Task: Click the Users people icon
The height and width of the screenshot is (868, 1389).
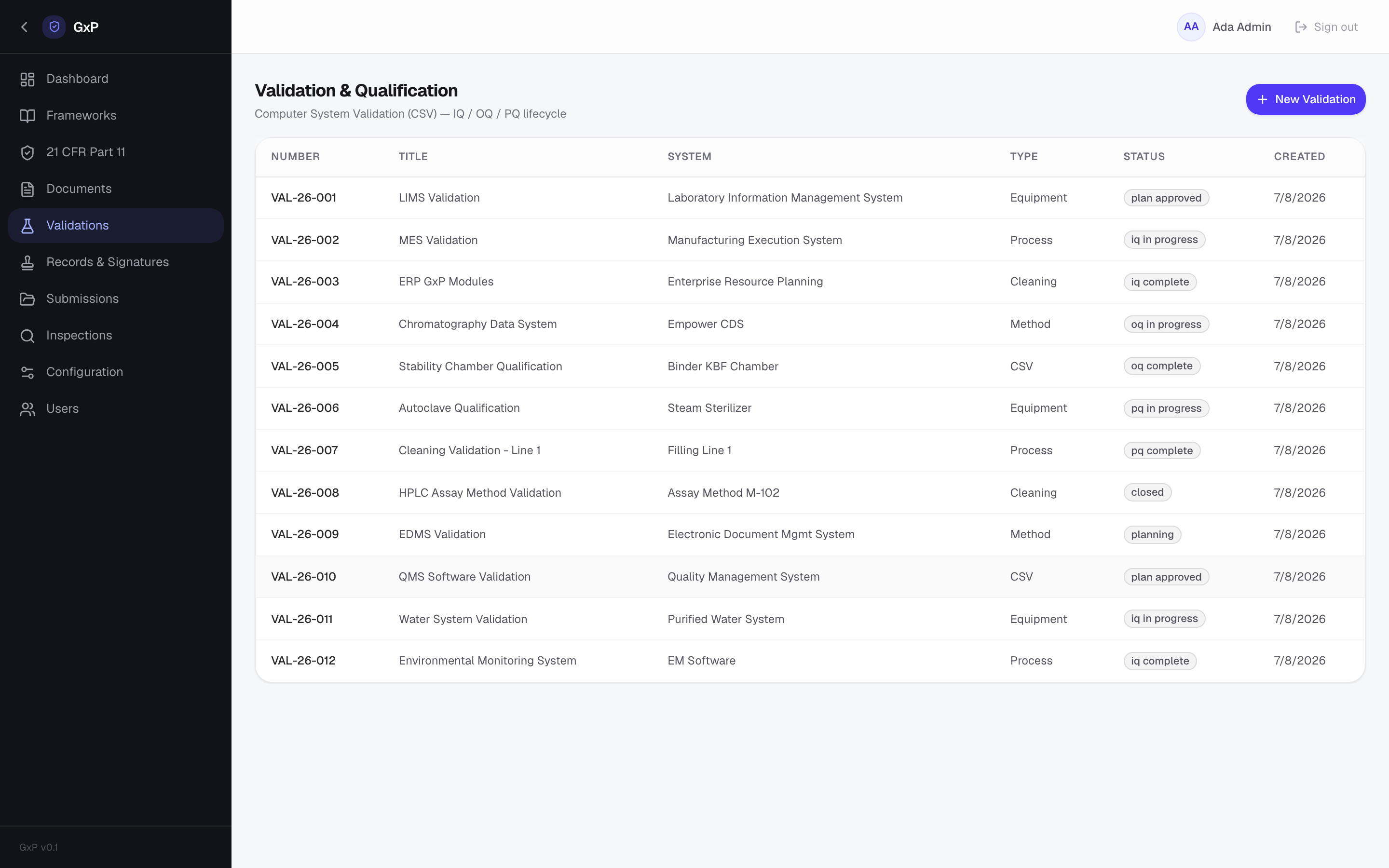Action: [x=27, y=409]
